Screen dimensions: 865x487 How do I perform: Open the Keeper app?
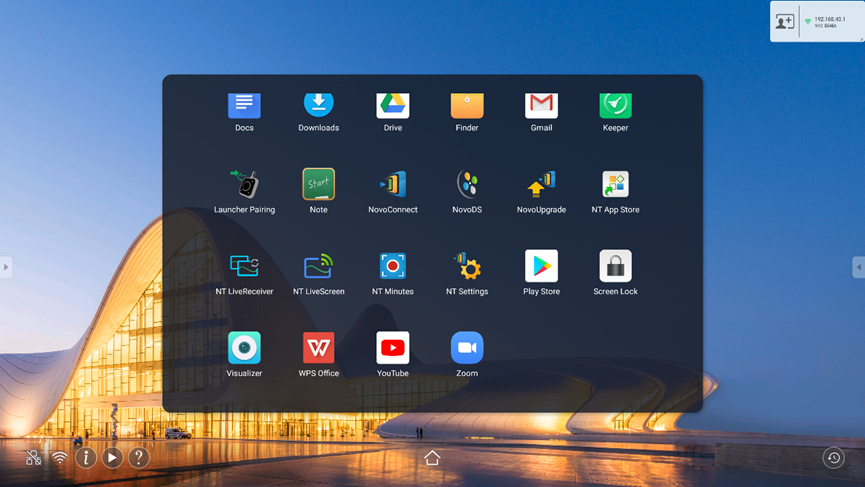pyautogui.click(x=616, y=105)
